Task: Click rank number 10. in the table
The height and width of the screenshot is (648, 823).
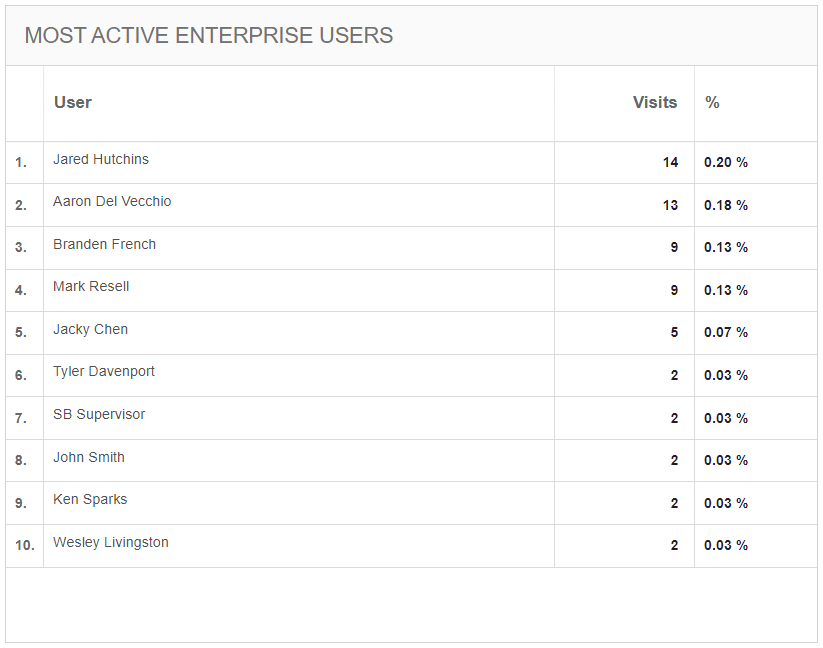Action: click(x=25, y=546)
